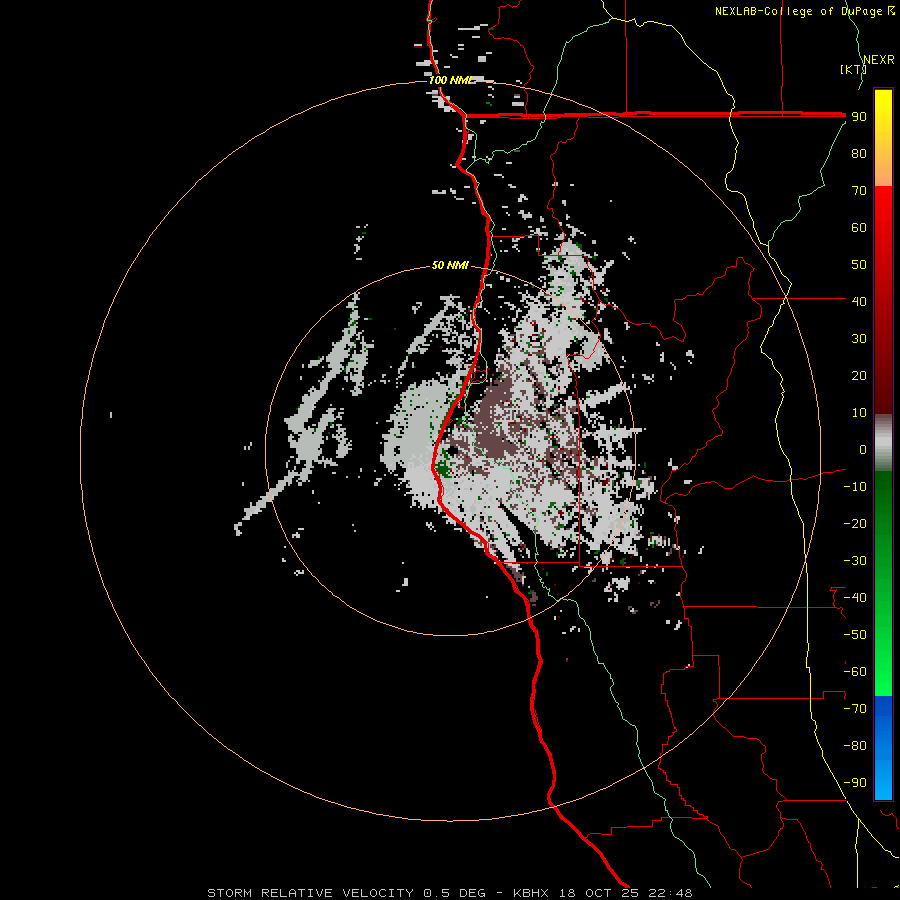
Task: Click the "STORM RELATIVE VELOCITY 0.5 DEG" caption
Action: point(346,893)
